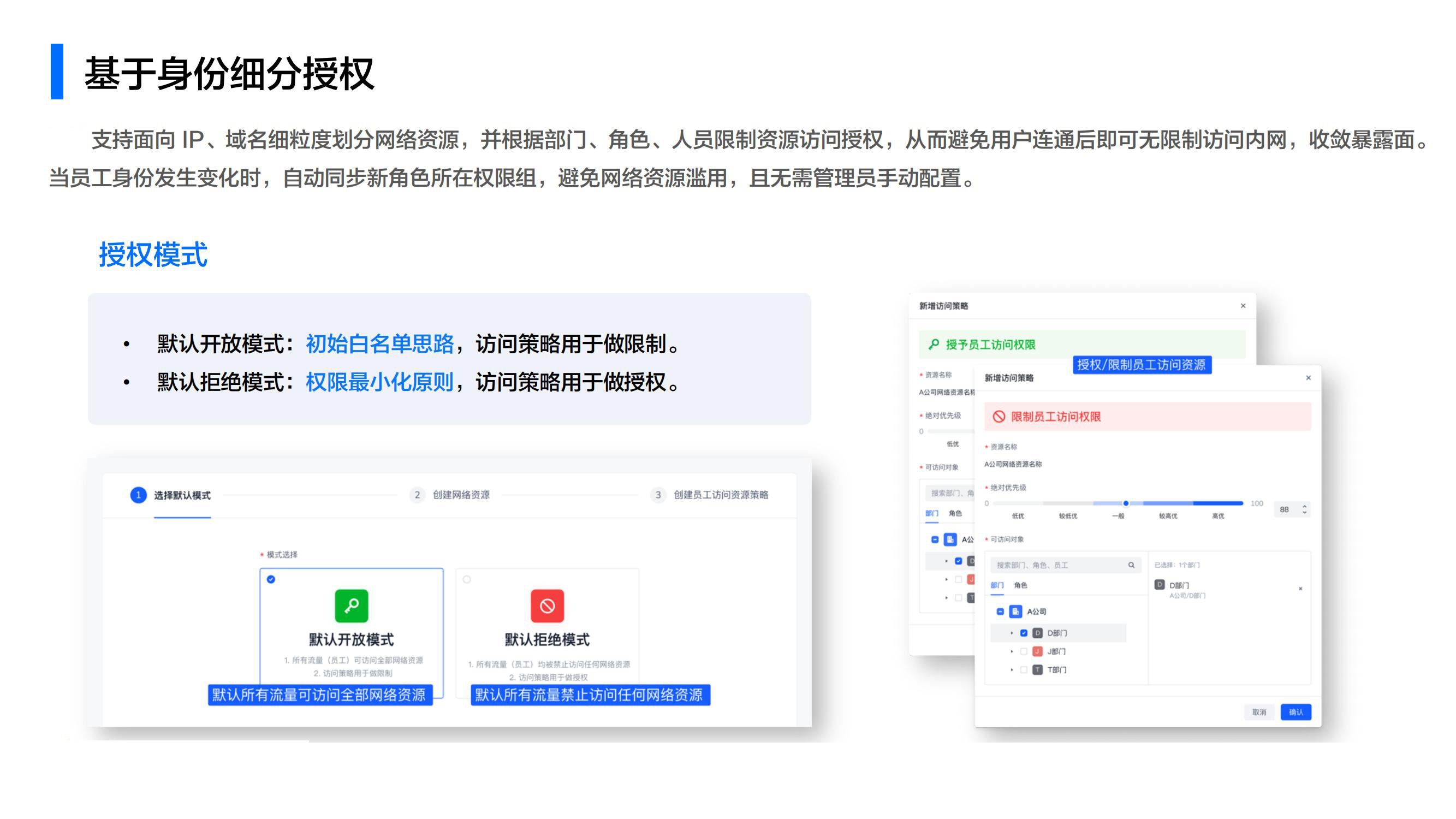Click the T部门 tree row label
This screenshot has width=1456, height=819.
[1057, 669]
